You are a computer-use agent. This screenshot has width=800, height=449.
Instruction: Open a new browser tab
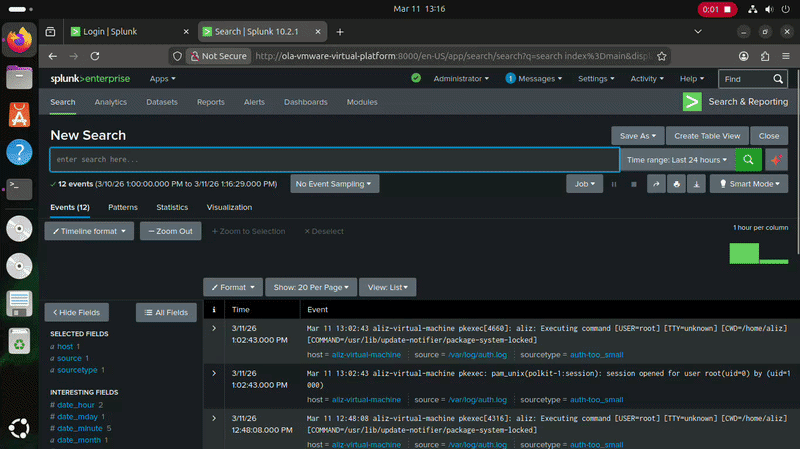click(x=340, y=32)
